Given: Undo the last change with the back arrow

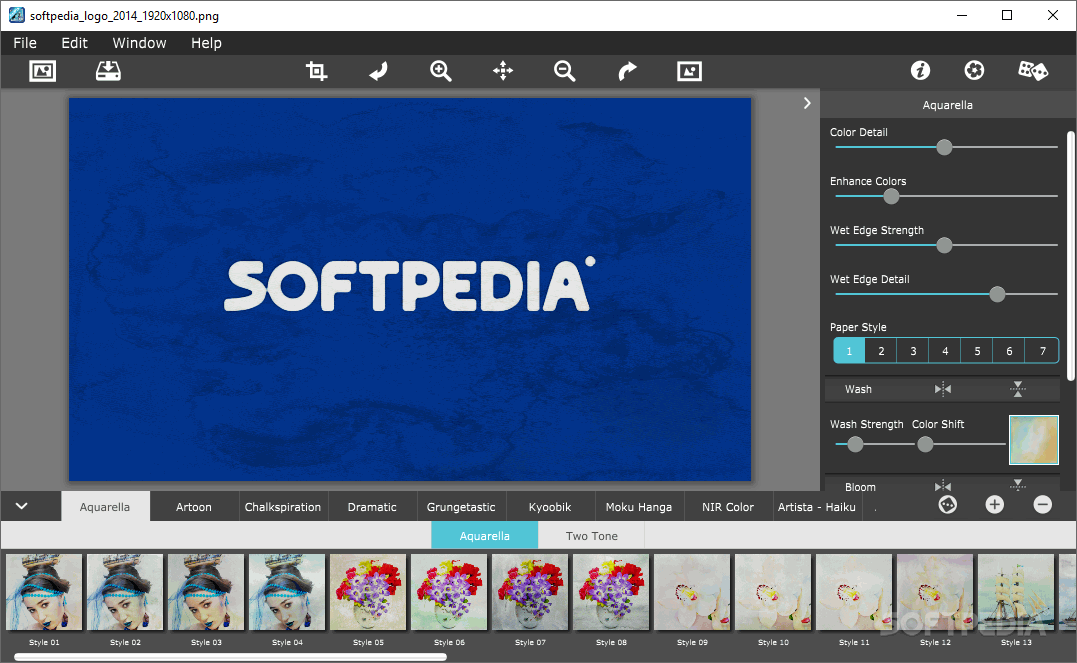Looking at the screenshot, I should [378, 71].
